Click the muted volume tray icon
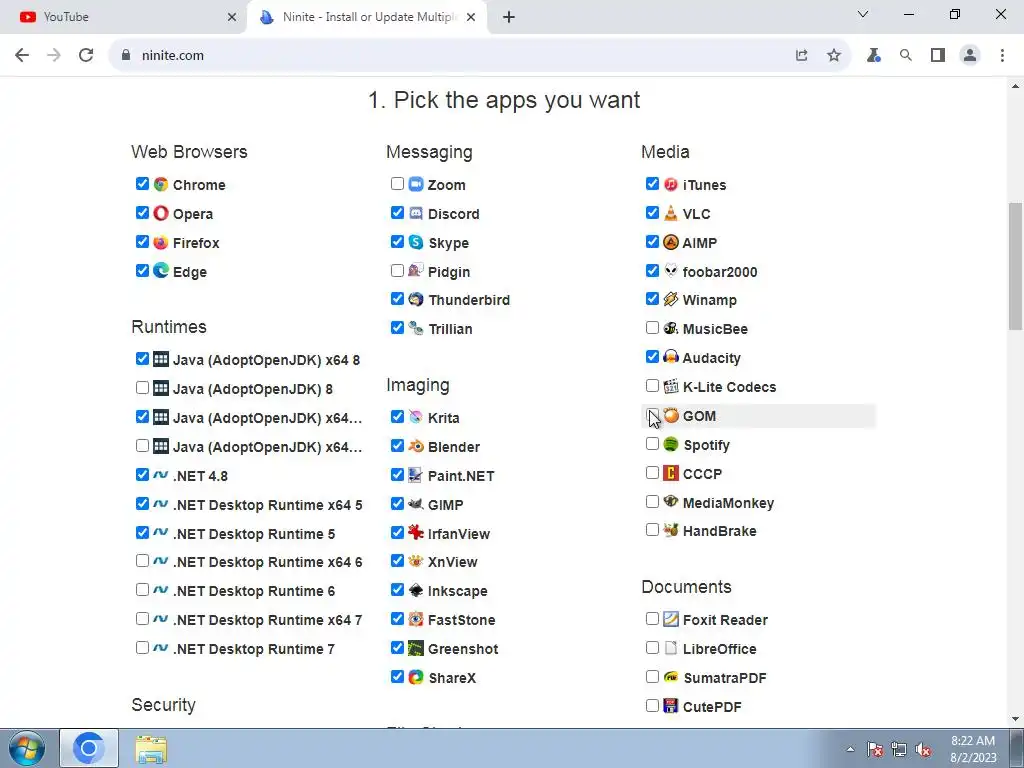Screen dimensions: 1024x768 [923, 750]
